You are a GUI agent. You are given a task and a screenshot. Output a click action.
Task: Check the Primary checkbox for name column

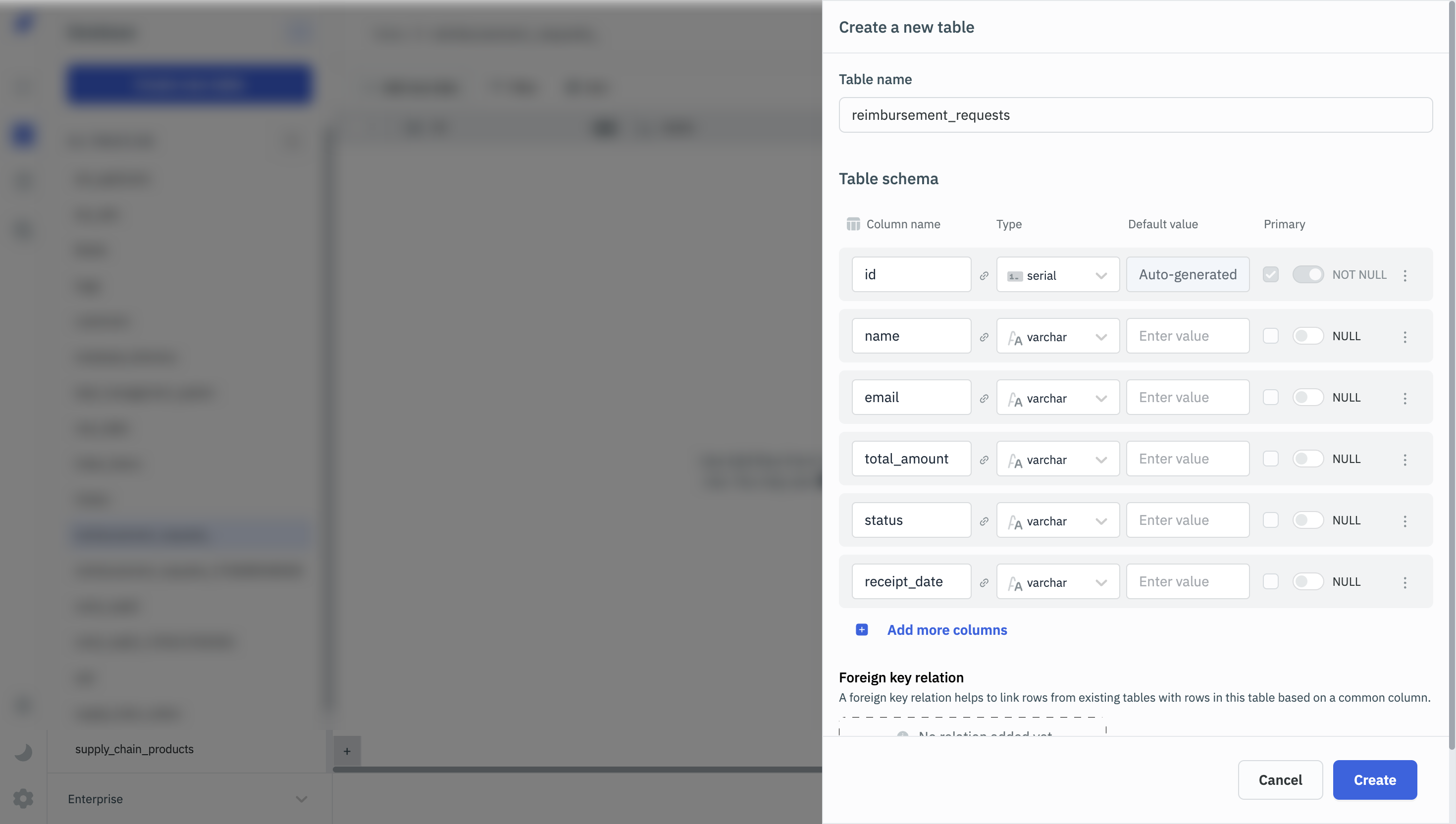pos(1270,336)
